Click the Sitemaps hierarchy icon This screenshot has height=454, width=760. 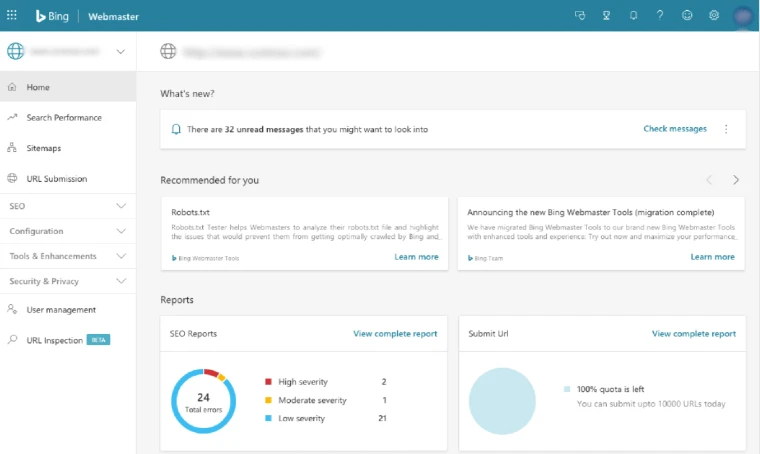pyautogui.click(x=12, y=148)
